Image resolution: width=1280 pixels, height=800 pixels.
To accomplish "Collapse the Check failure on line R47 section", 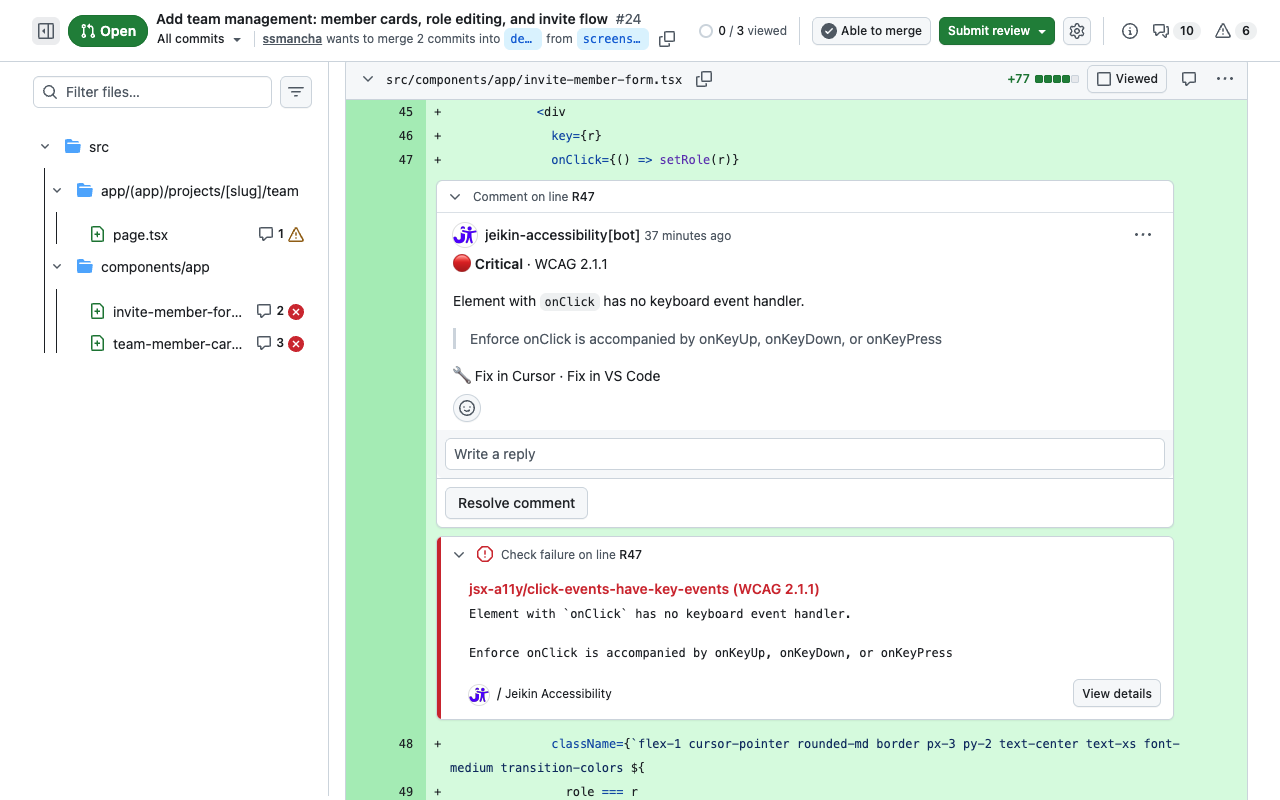I will (x=459, y=554).
